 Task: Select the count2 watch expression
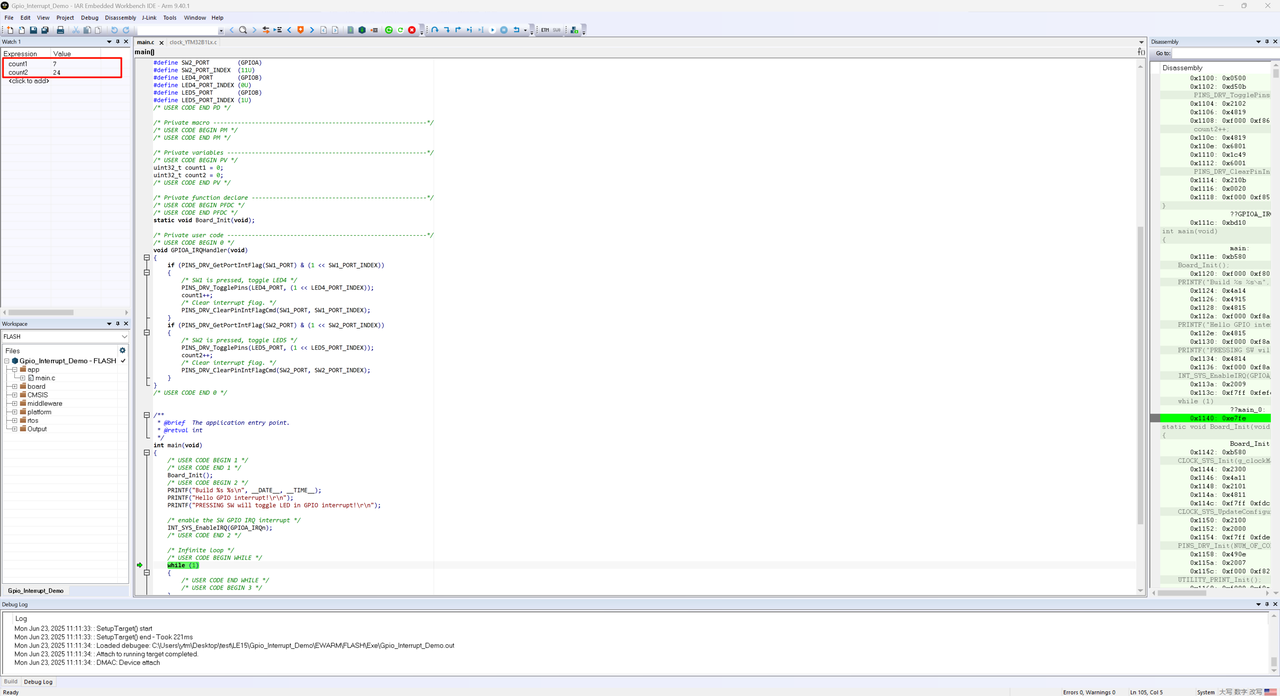coord(18,73)
